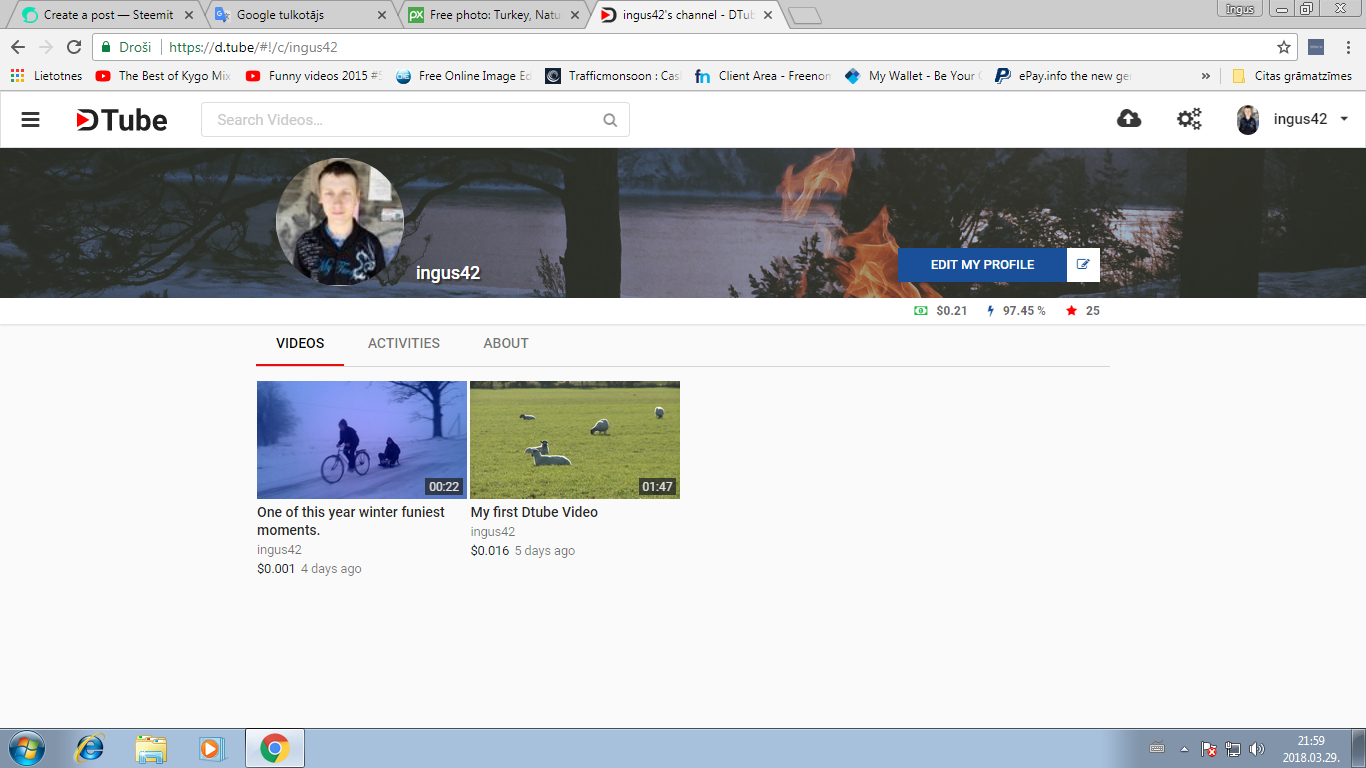Click the browser forward arrow
The width and height of the screenshot is (1366, 768).
(46, 47)
